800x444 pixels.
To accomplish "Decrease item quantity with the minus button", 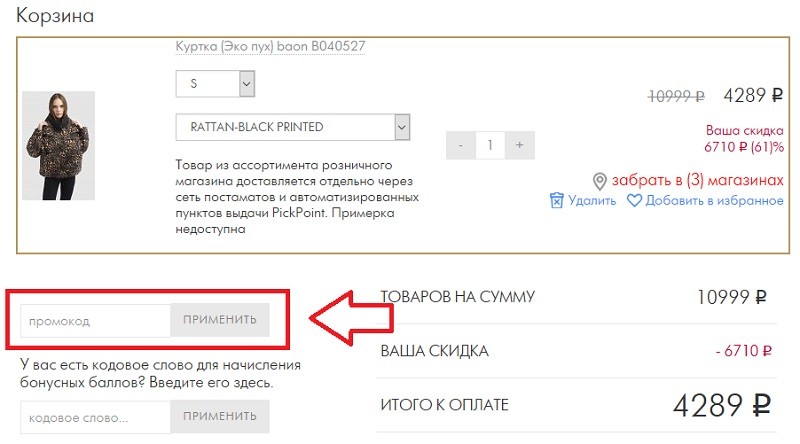I will (460, 145).
